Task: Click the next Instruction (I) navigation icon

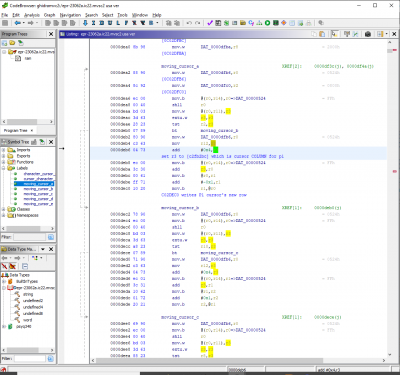Action: point(93,23)
